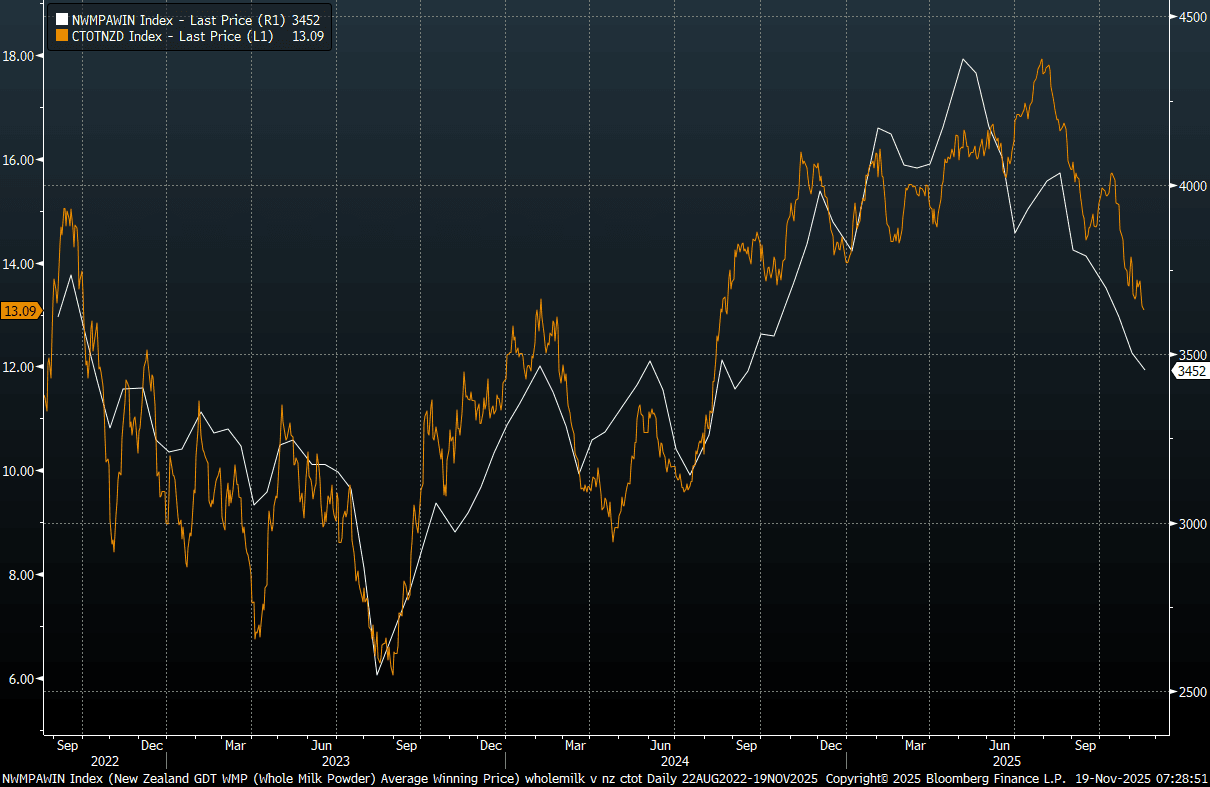Click the white 3452 last price tag

(1190, 371)
